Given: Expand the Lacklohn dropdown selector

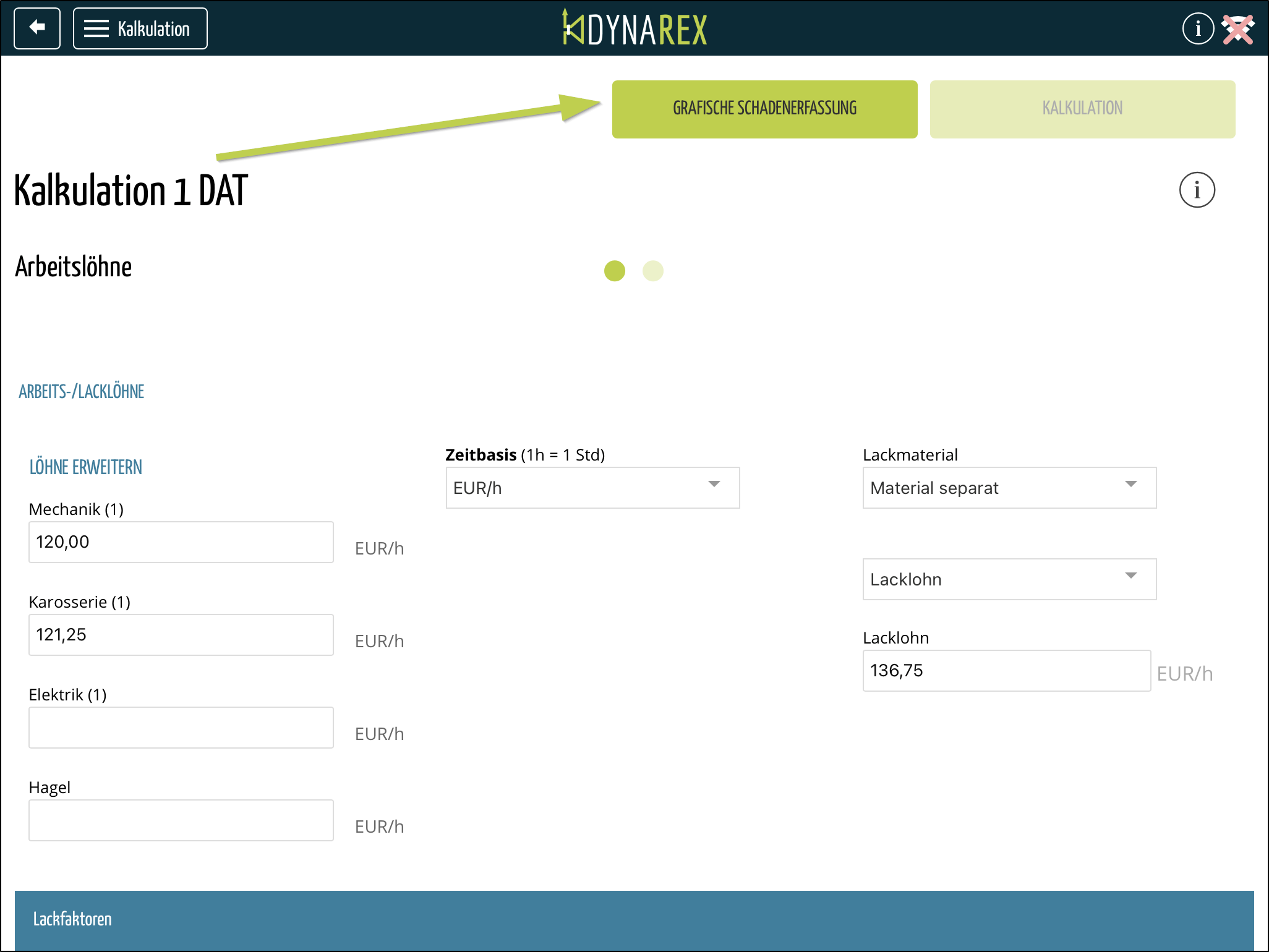Looking at the screenshot, I should pyautogui.click(x=1009, y=579).
